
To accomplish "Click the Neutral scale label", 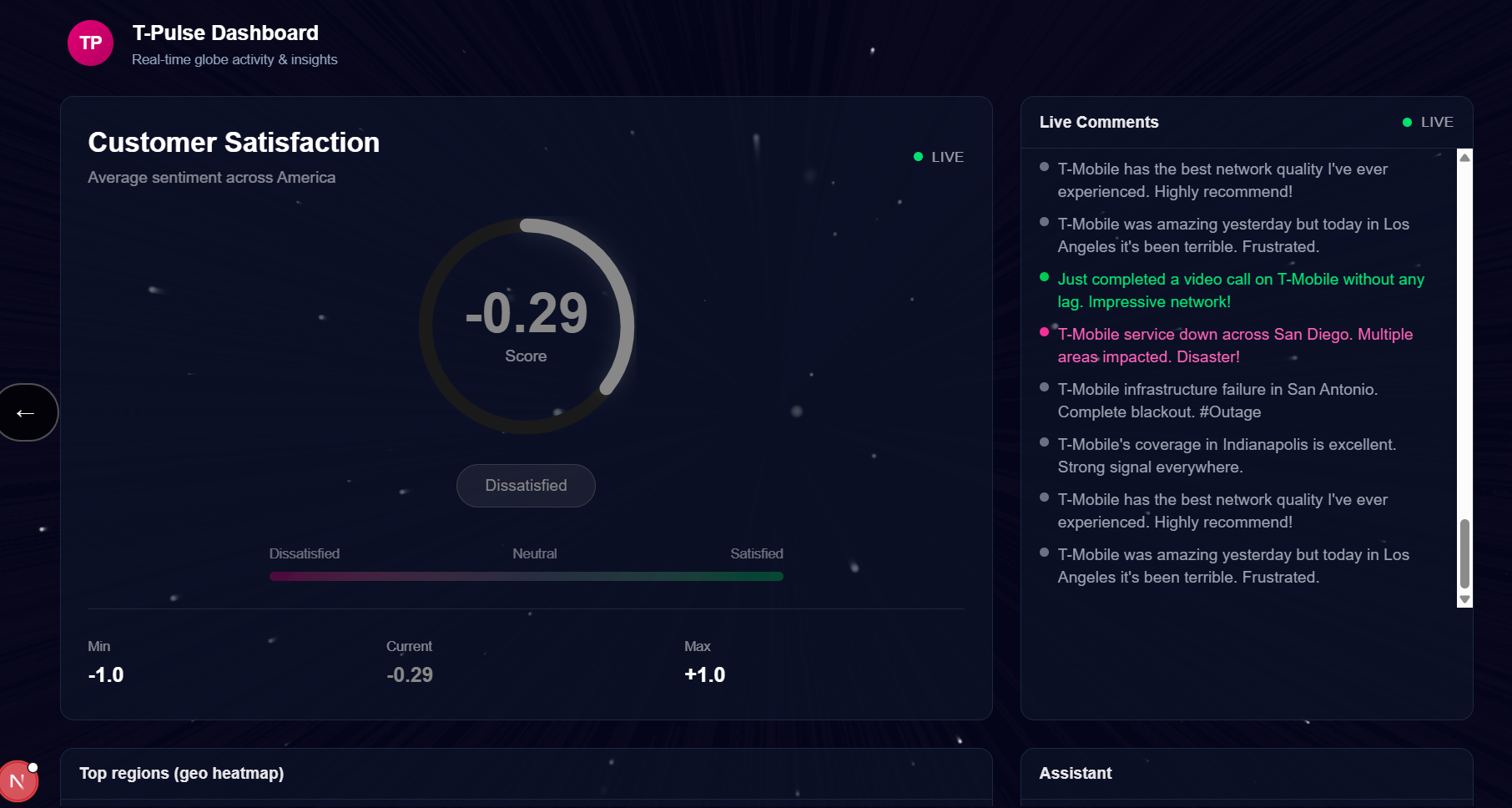I will point(535,553).
